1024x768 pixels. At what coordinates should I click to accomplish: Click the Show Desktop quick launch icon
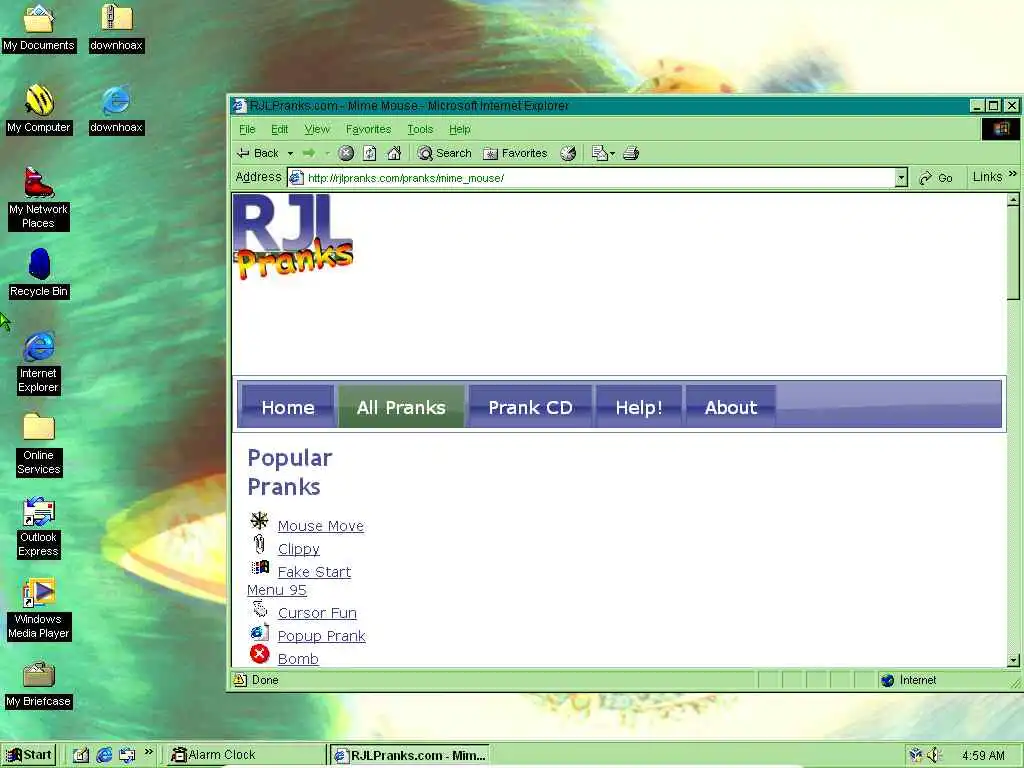(x=80, y=755)
